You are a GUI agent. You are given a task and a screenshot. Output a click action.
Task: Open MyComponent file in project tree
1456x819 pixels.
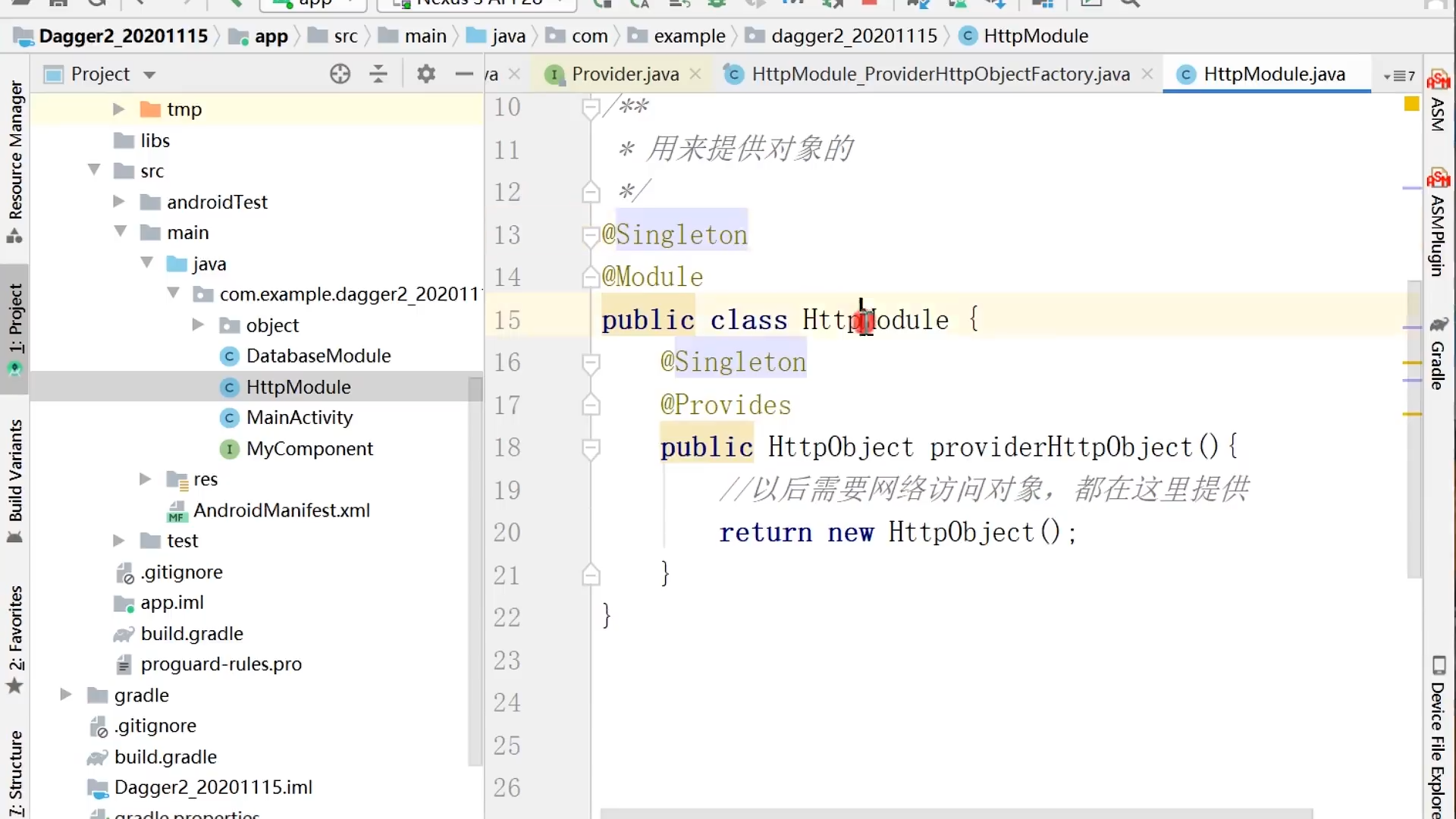[x=309, y=448]
